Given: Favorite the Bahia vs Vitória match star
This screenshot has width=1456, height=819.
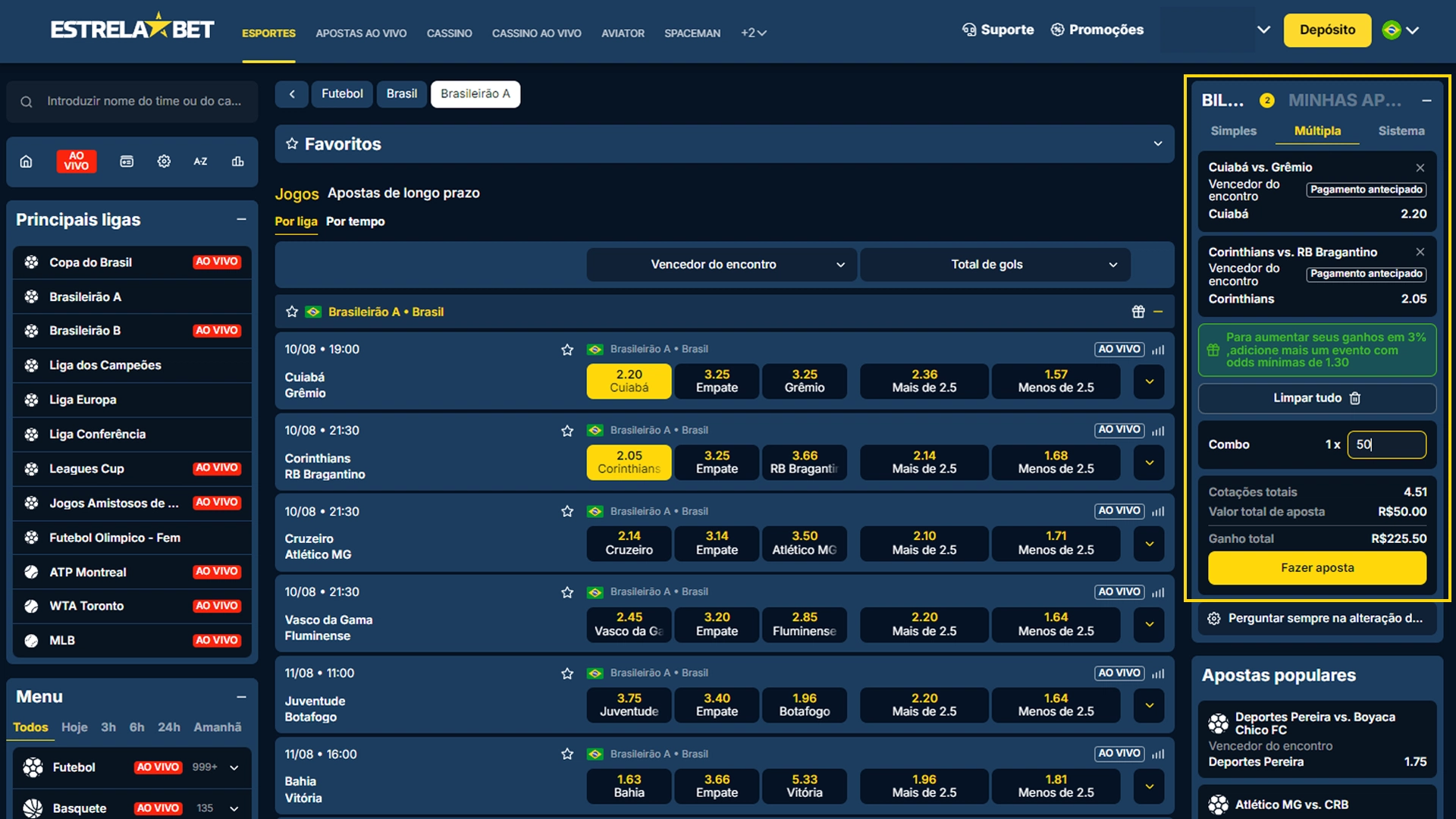Looking at the screenshot, I should tap(567, 754).
